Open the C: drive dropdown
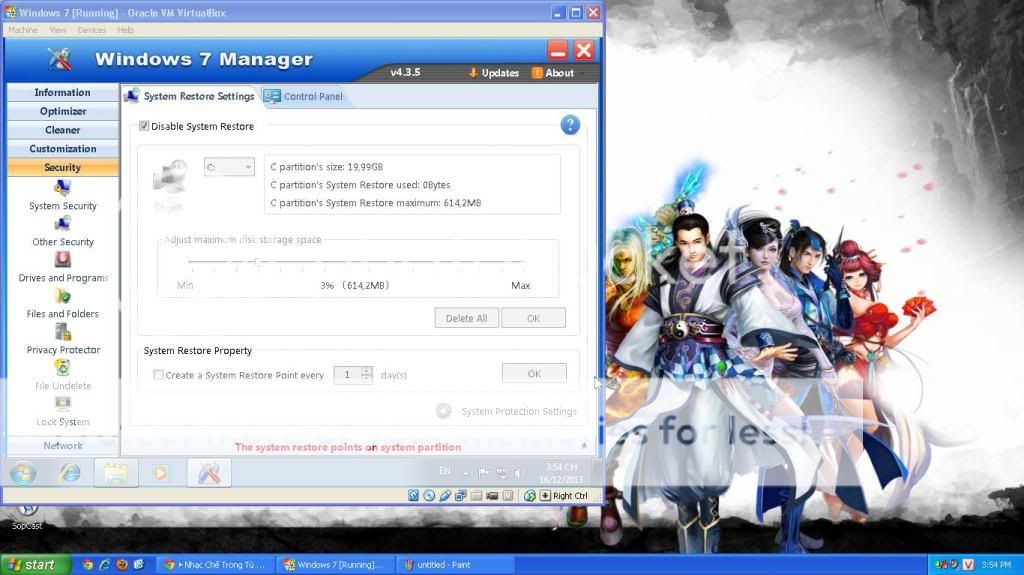The width and height of the screenshot is (1024, 575). point(229,167)
